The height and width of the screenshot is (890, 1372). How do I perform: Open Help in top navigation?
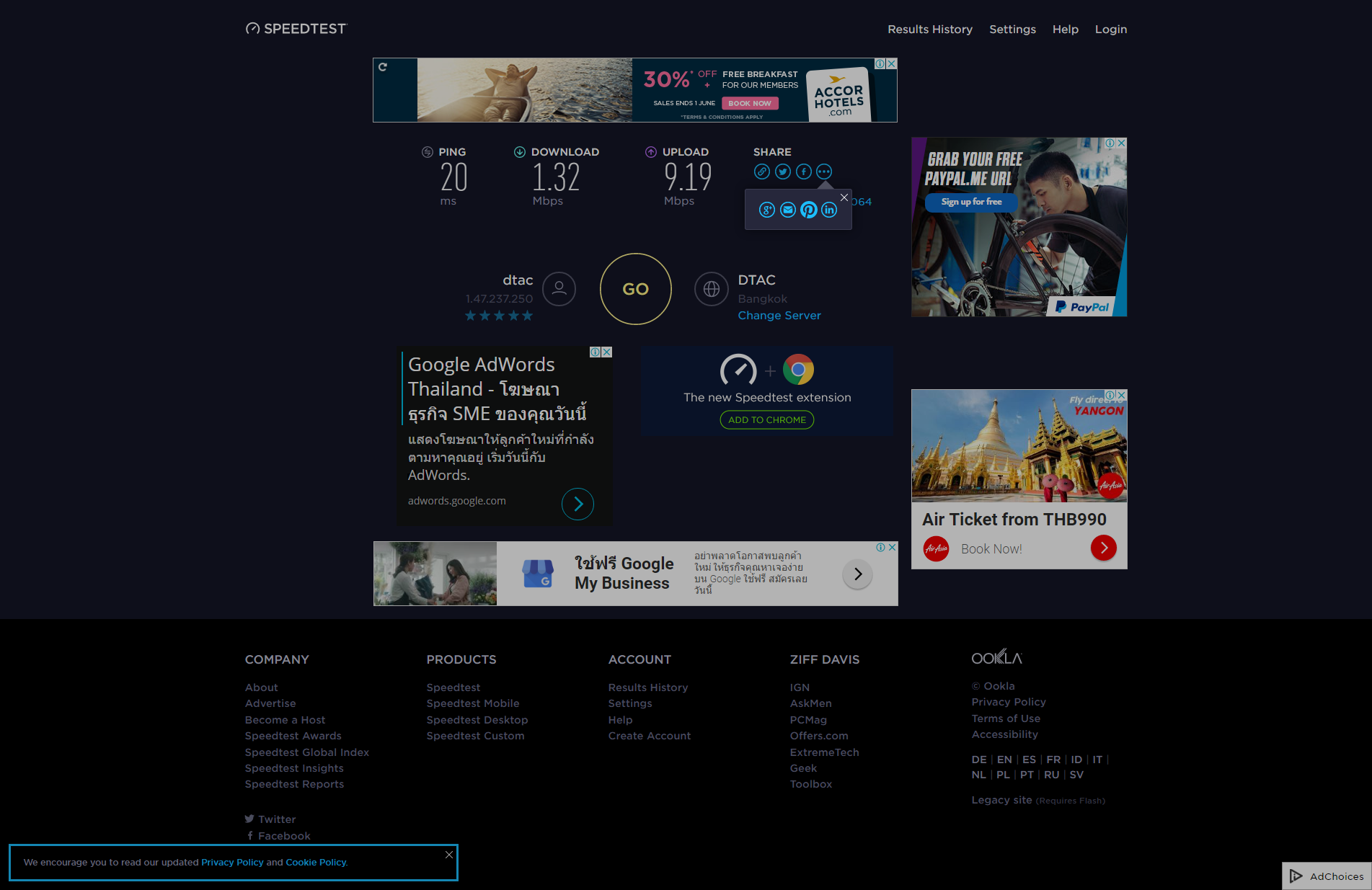click(x=1066, y=30)
